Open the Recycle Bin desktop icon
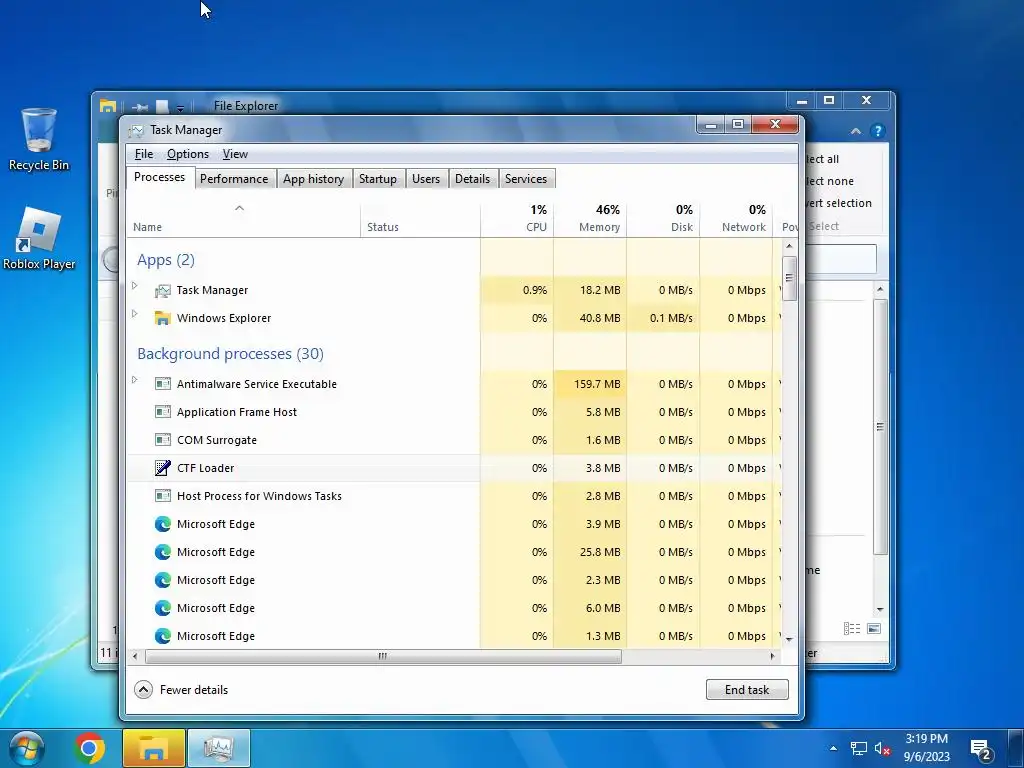1024x768 pixels. click(39, 138)
